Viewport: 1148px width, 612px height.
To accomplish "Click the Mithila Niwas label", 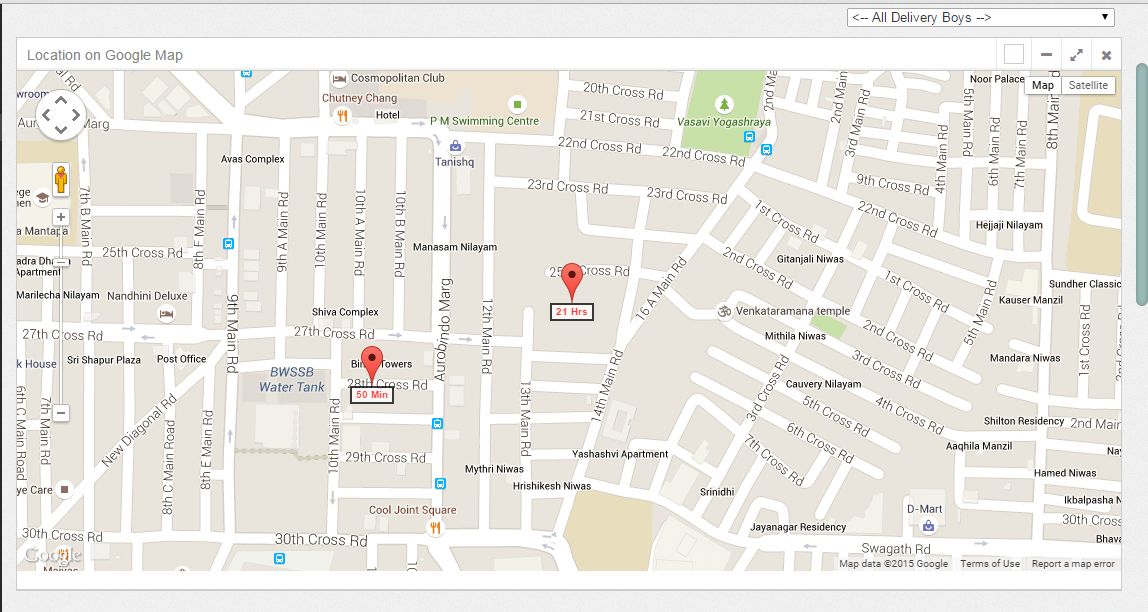I will click(x=795, y=336).
